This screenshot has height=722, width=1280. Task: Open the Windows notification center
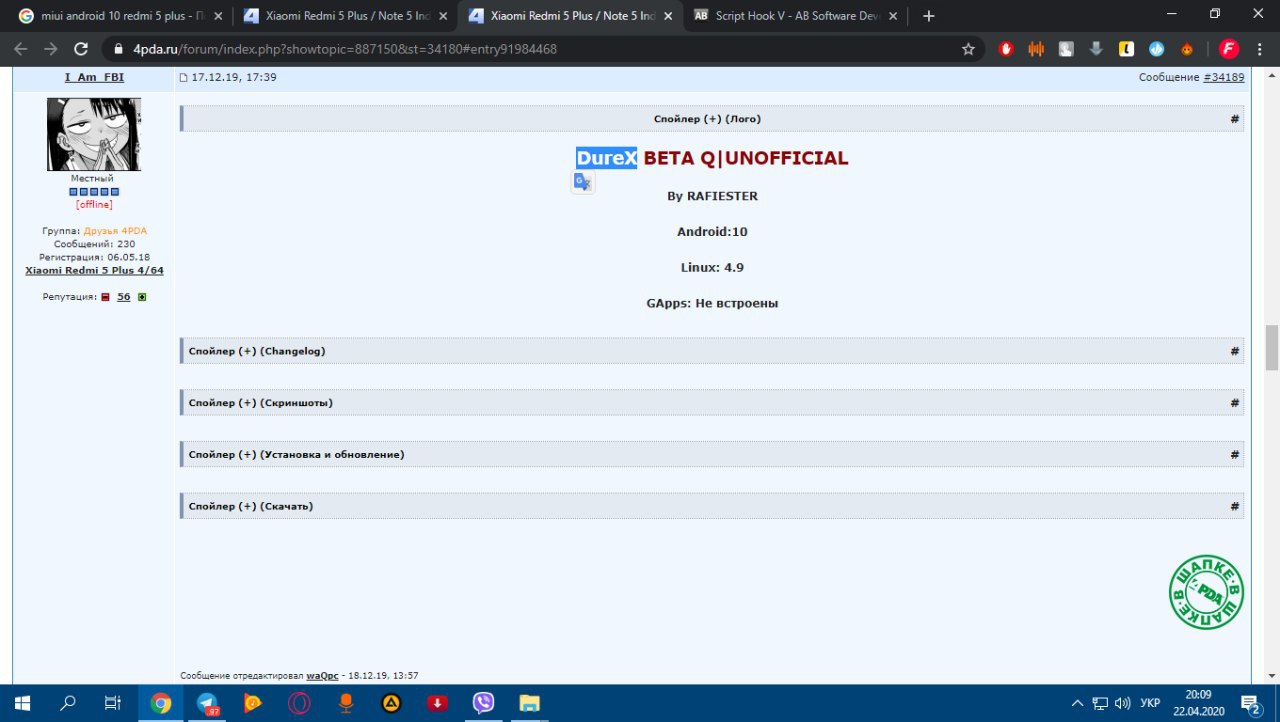click(1252, 703)
